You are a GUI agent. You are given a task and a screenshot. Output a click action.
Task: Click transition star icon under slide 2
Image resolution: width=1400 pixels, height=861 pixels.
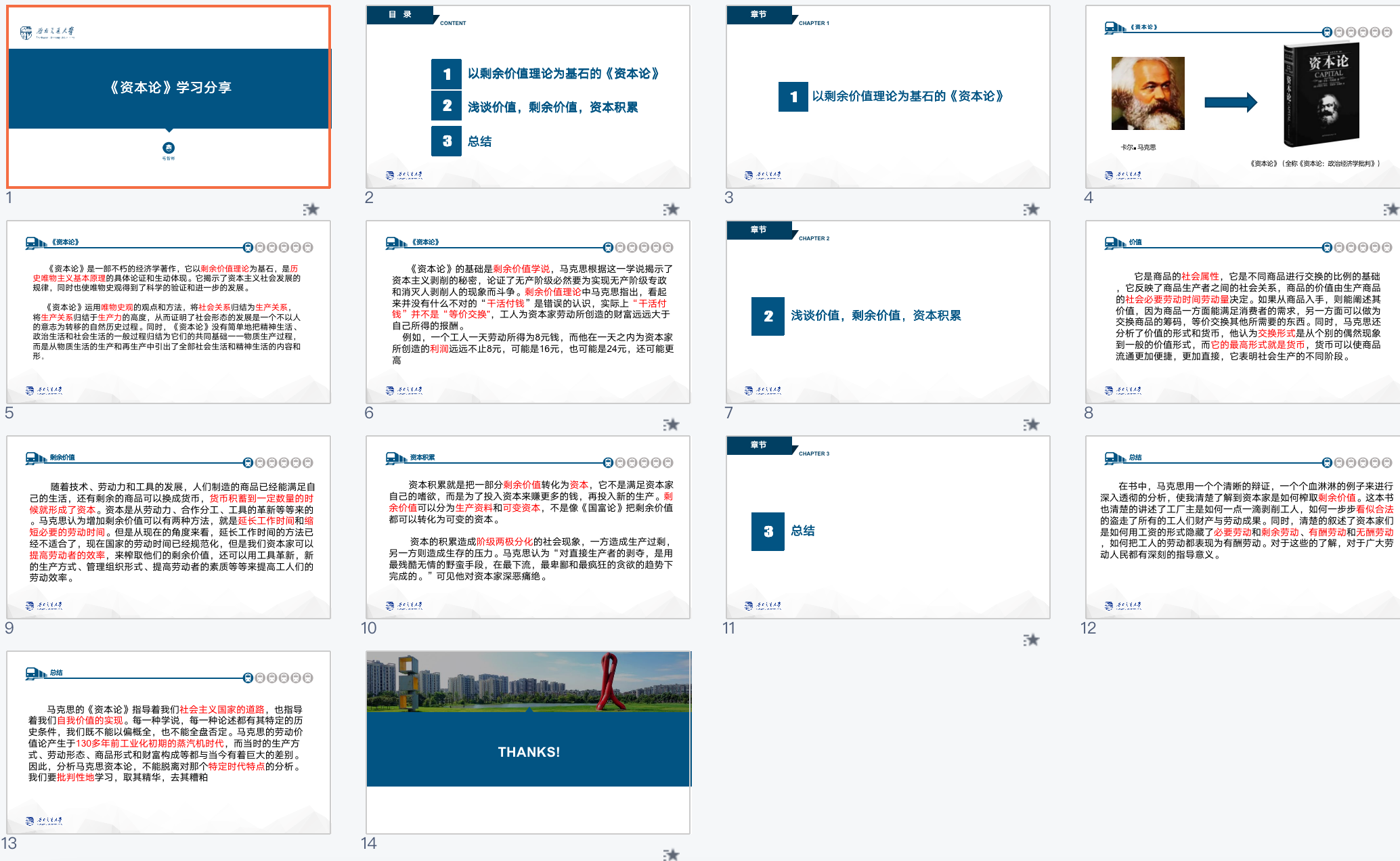(671, 209)
